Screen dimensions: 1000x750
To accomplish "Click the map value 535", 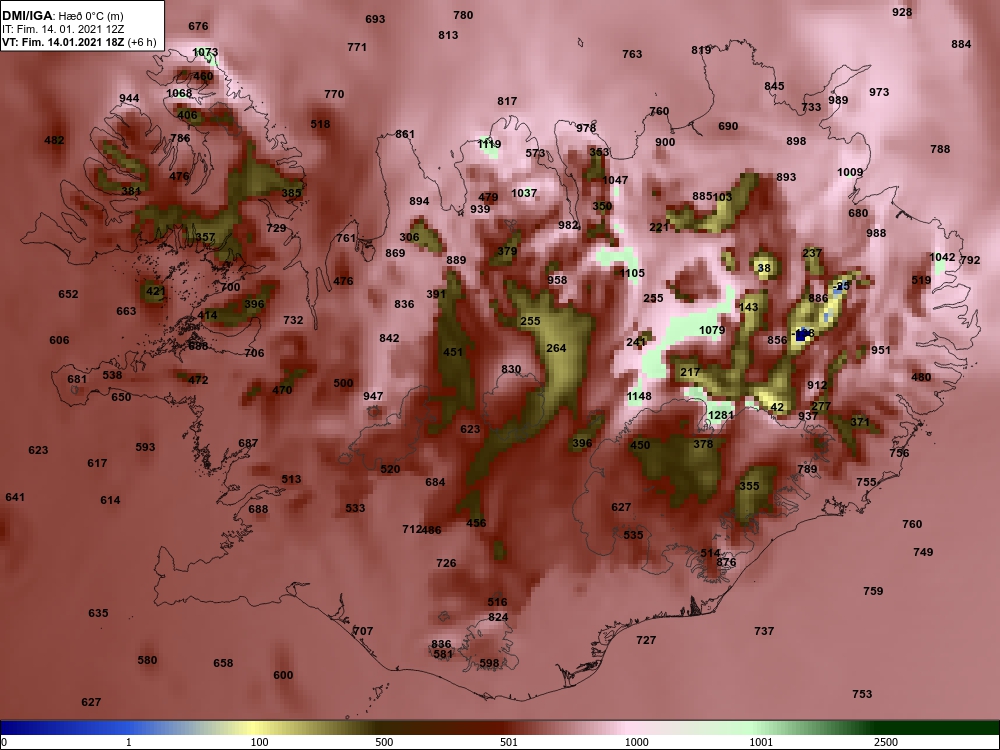I will [x=633, y=535].
